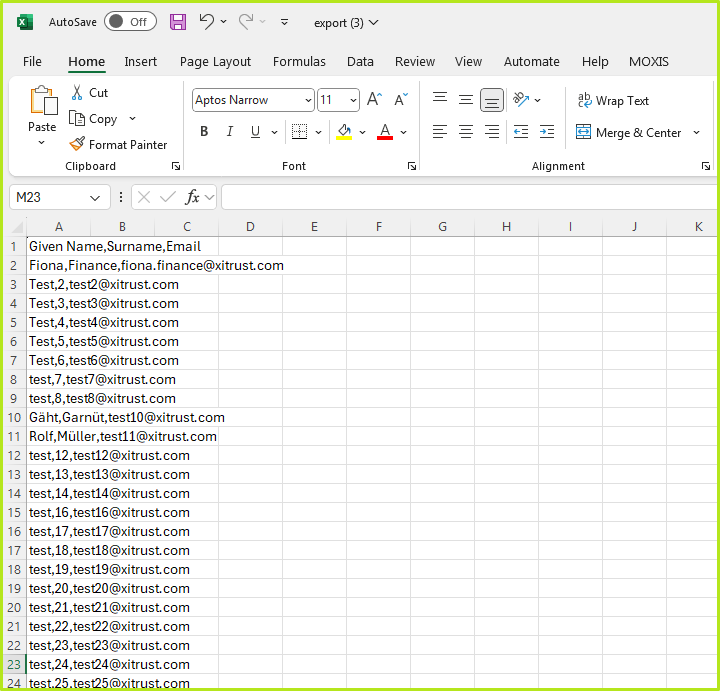This screenshot has height=691, width=720.
Task: Open the Formulas ribbon tab
Action: coord(299,62)
